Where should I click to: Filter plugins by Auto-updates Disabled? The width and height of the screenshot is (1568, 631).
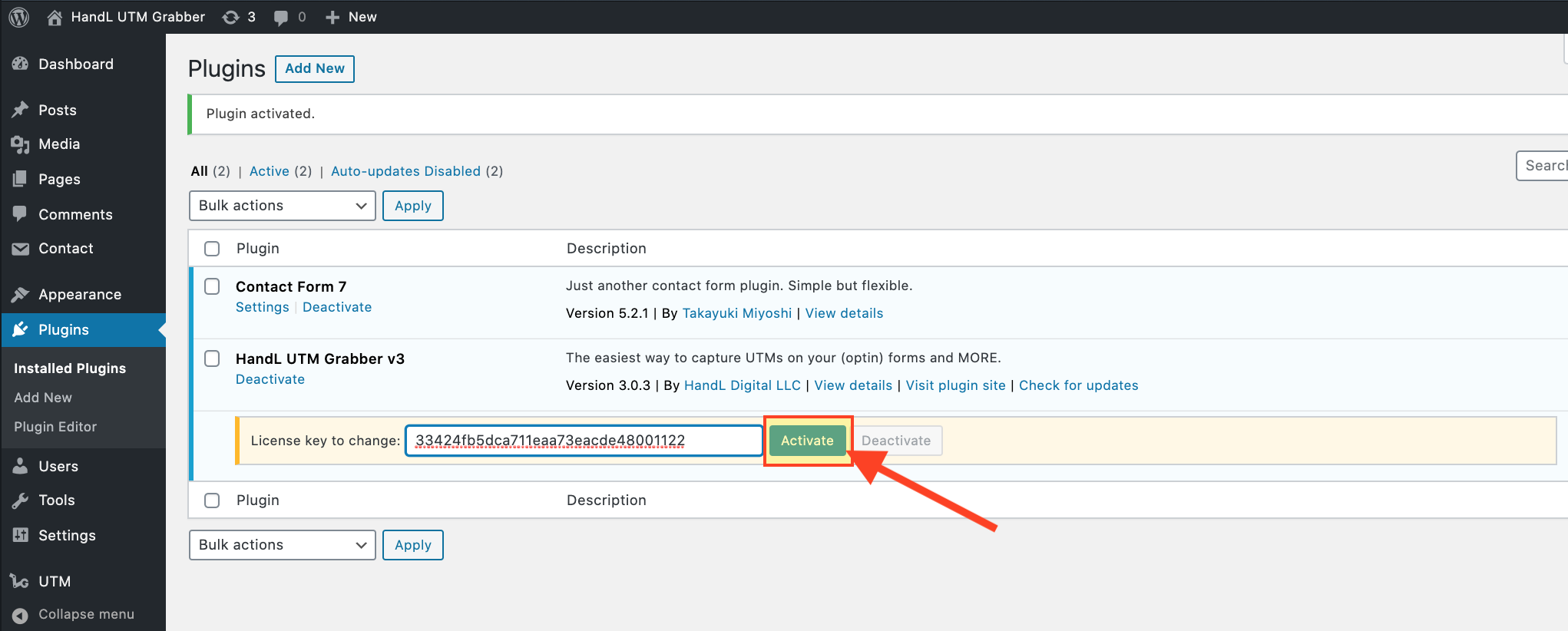pos(405,171)
